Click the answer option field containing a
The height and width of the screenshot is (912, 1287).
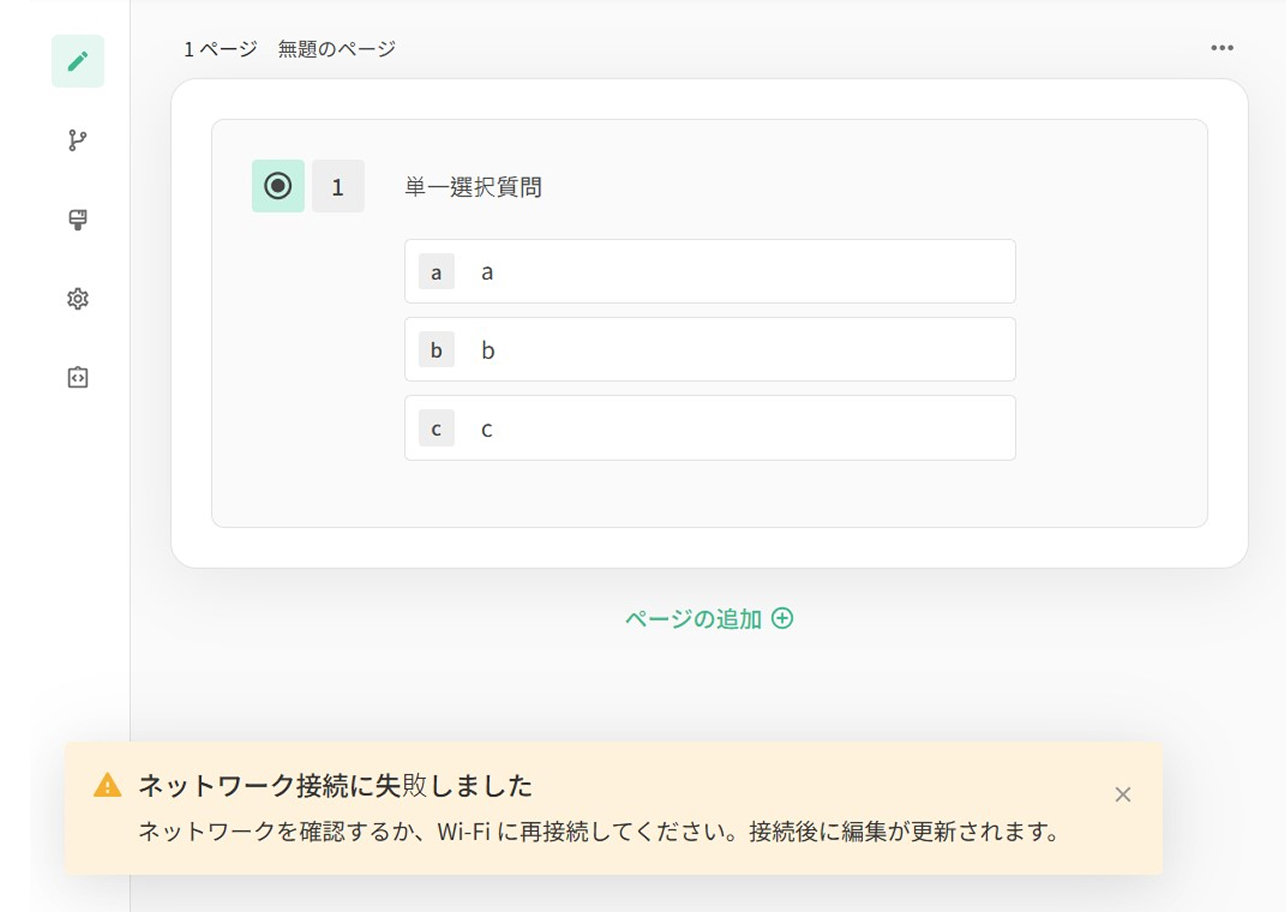[x=710, y=271]
